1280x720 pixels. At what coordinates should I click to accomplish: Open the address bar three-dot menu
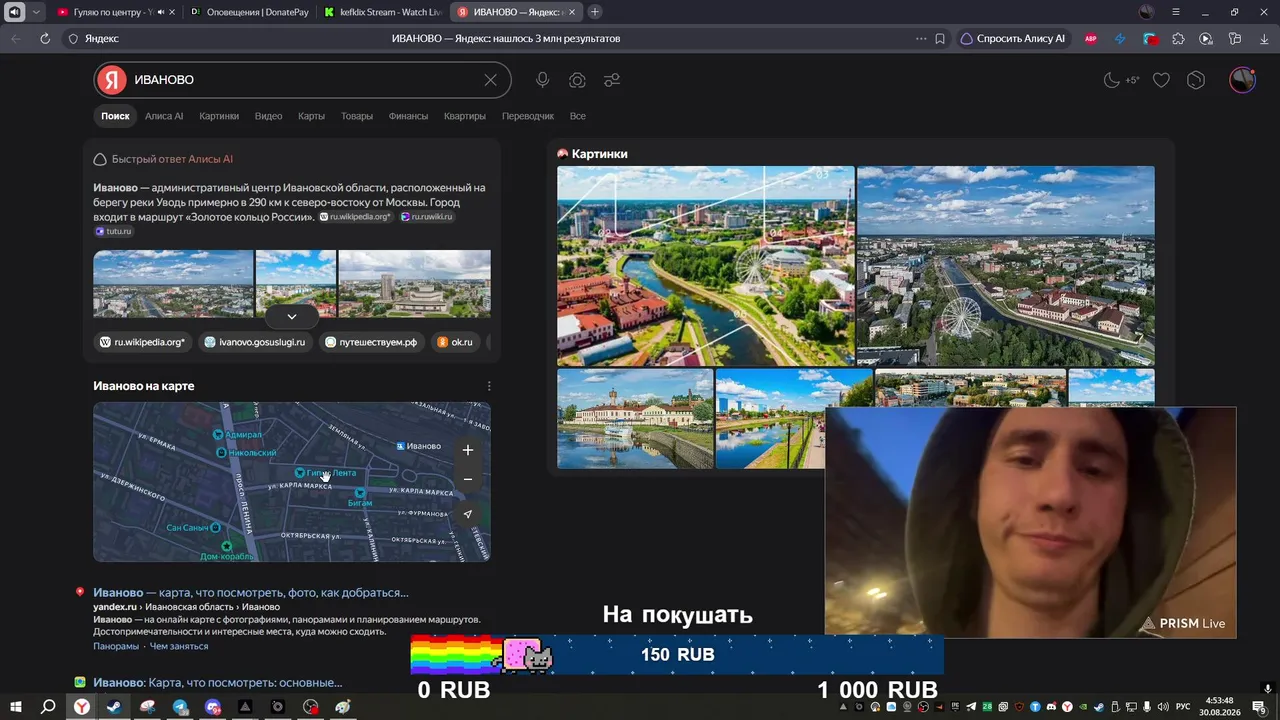tap(921, 39)
